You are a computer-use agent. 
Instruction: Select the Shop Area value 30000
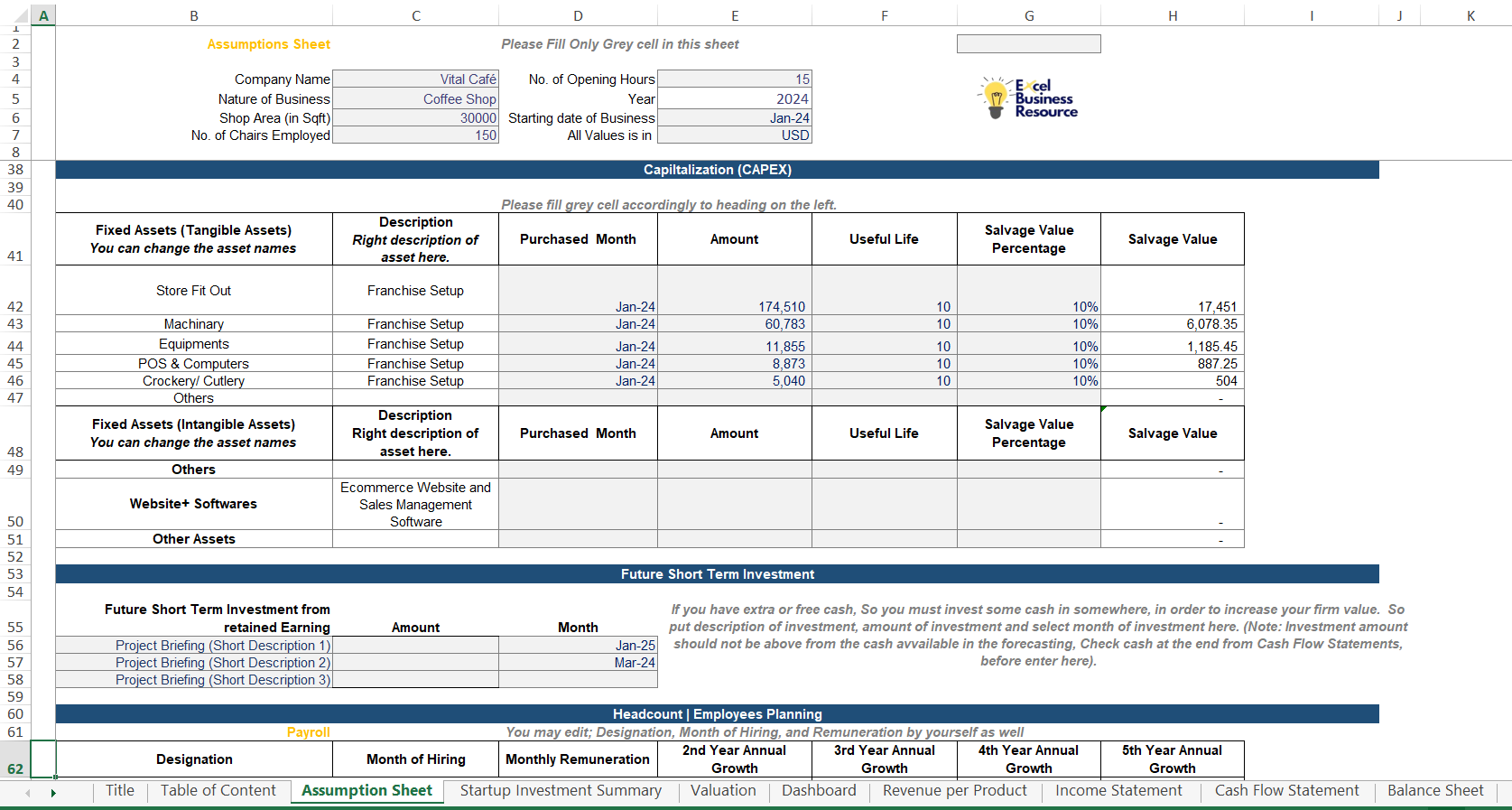[x=415, y=117]
